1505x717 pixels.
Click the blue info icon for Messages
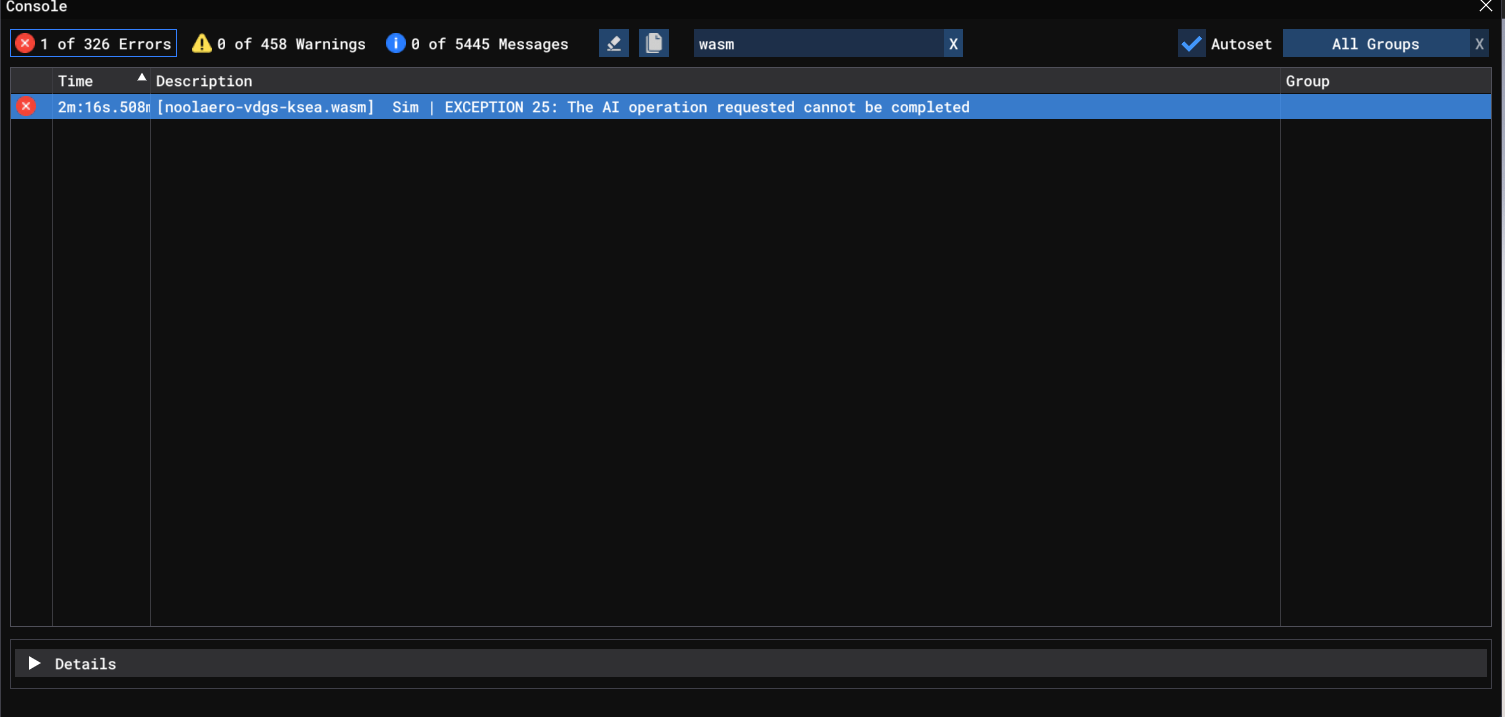[396, 44]
